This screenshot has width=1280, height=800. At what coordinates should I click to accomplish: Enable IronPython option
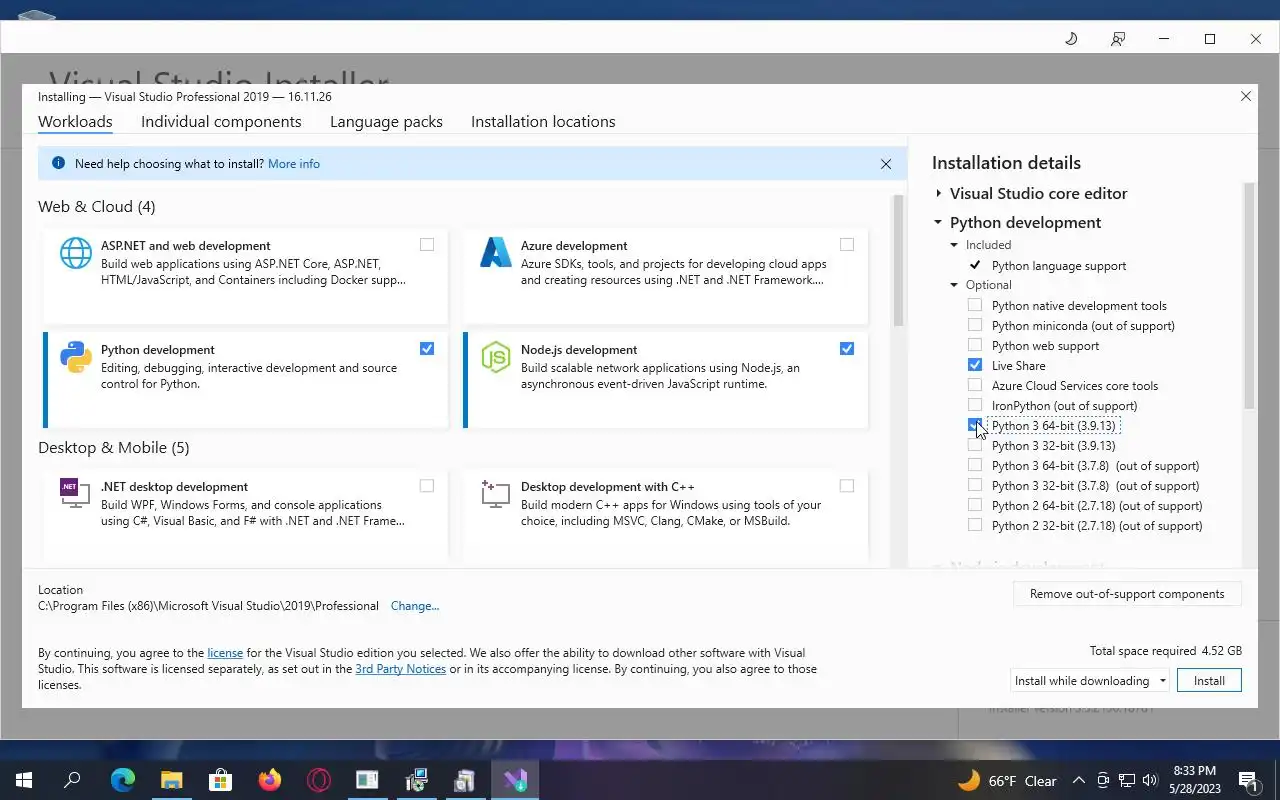coord(975,405)
